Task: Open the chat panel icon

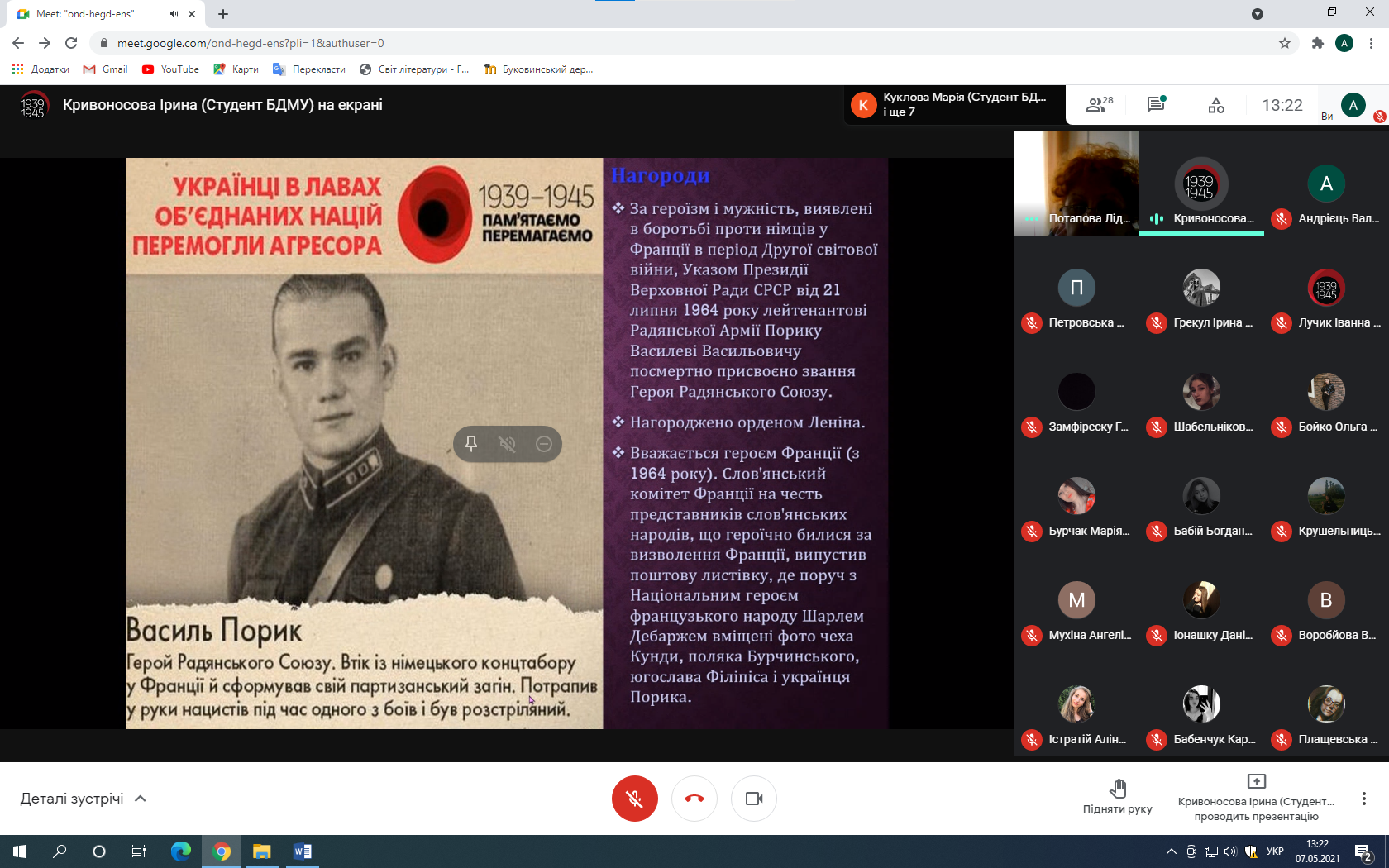Action: 1156,105
